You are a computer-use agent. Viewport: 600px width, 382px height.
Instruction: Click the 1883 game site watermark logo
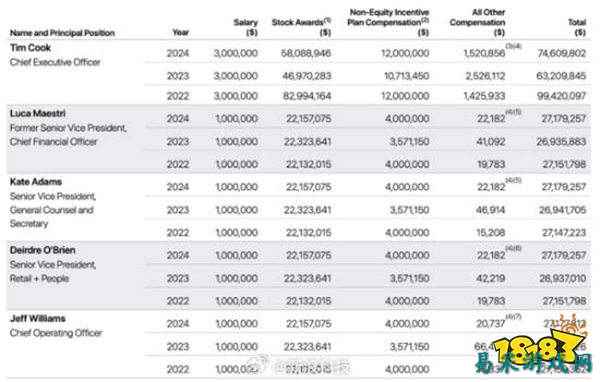532,350
